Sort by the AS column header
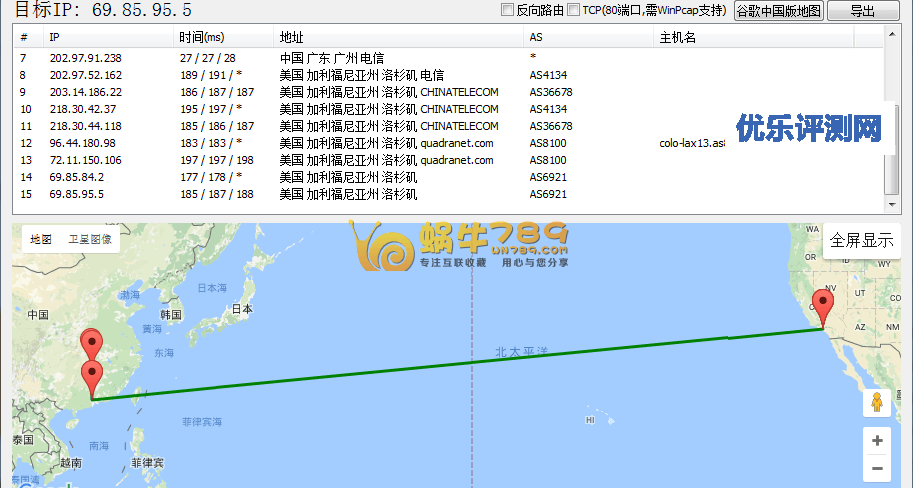Image resolution: width=913 pixels, height=488 pixels. (589, 37)
